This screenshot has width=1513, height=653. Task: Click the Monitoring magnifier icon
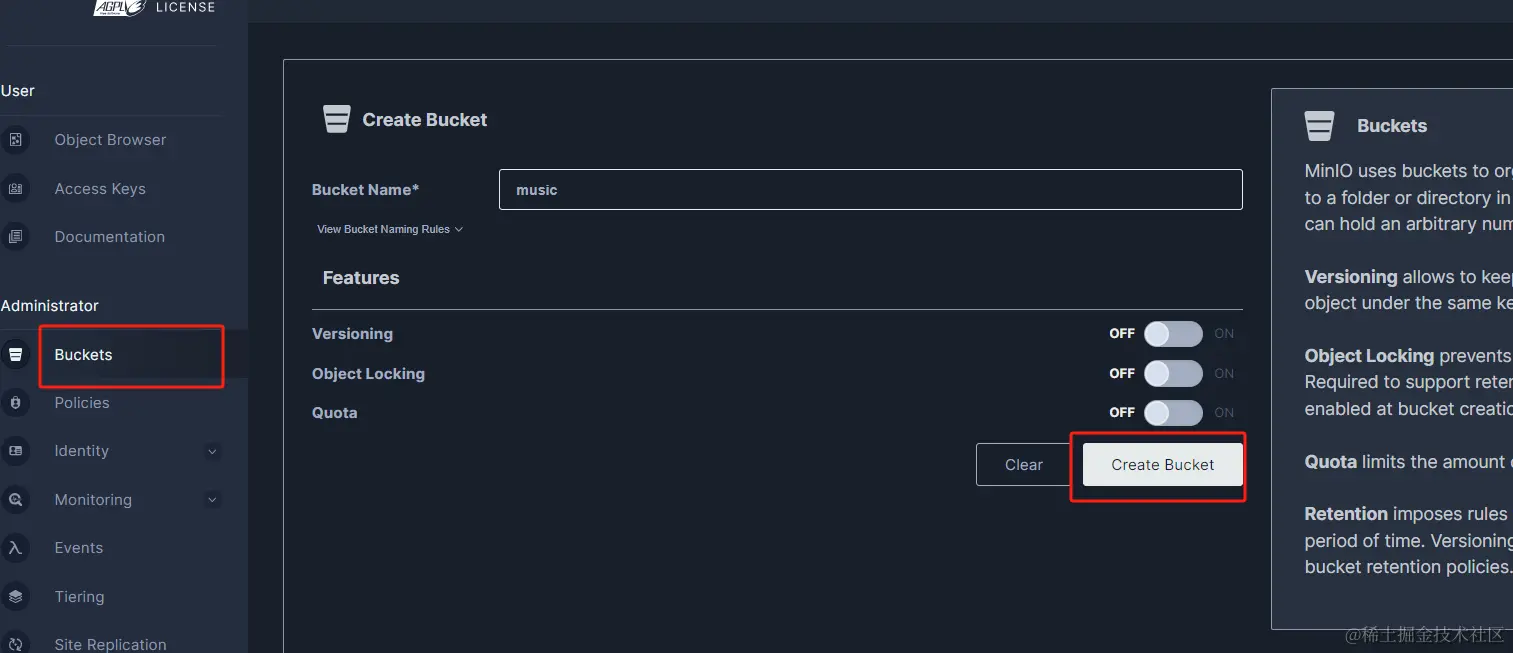18,499
